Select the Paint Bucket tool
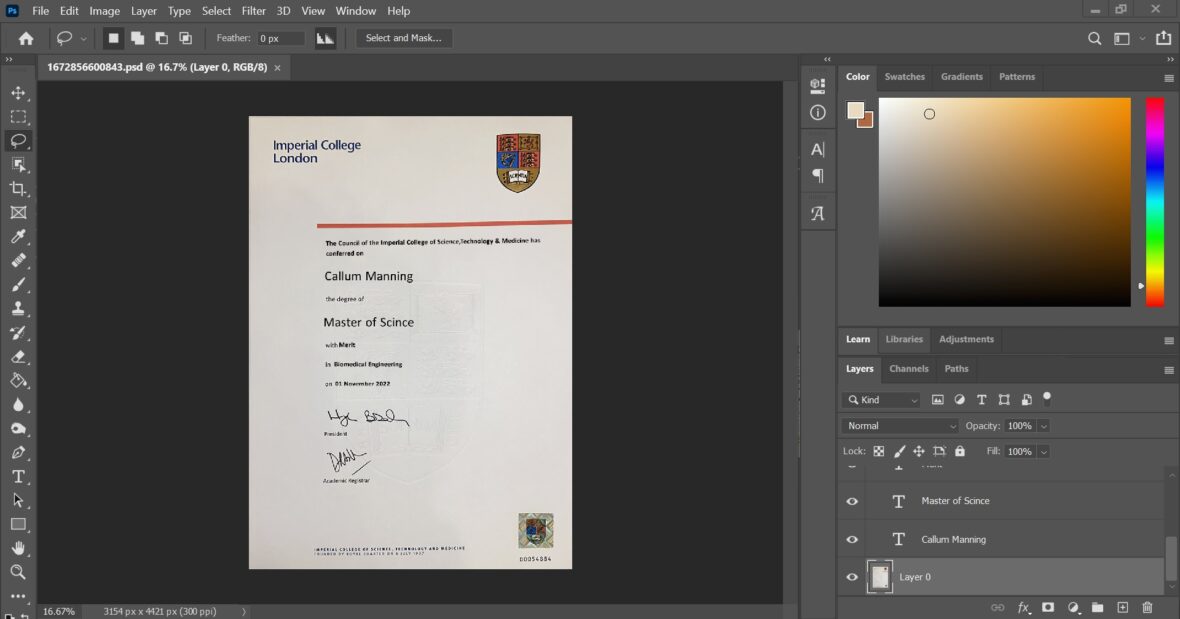 (x=18, y=381)
